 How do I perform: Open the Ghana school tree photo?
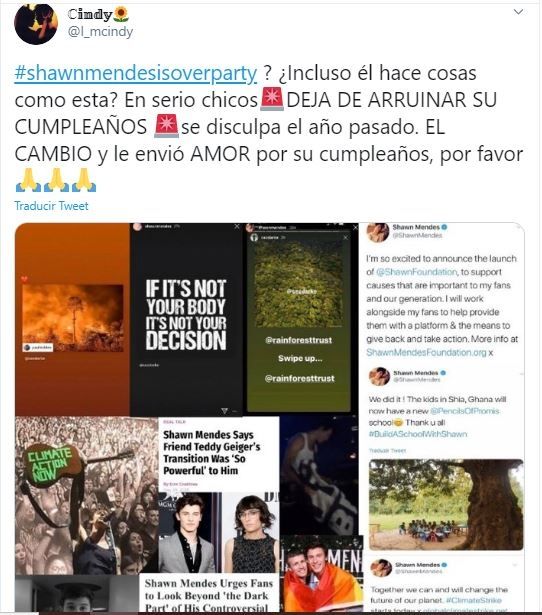(x=446, y=504)
